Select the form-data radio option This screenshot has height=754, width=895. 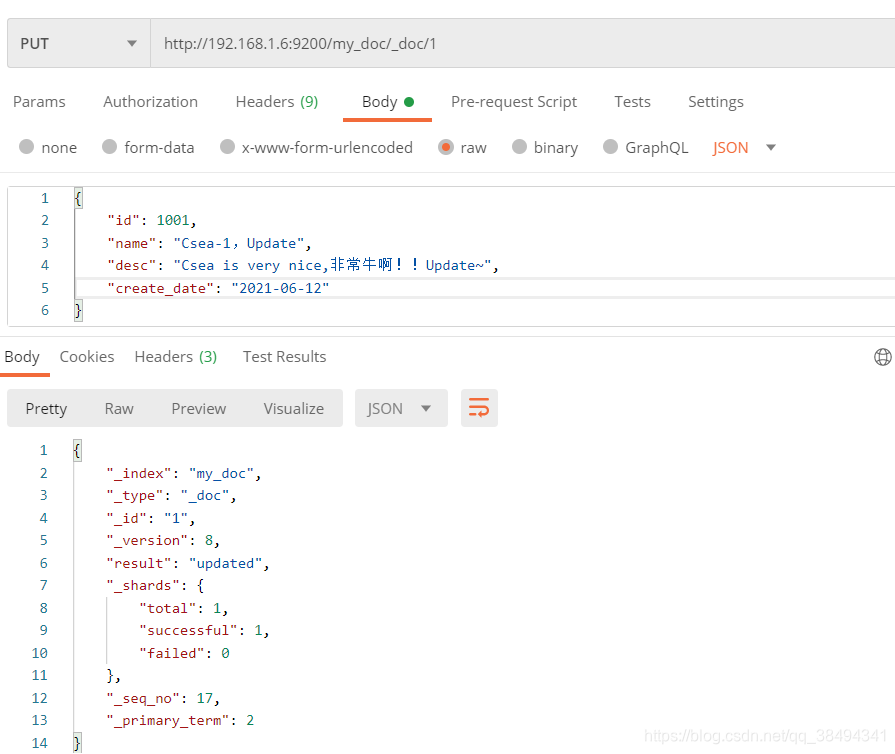click(110, 147)
